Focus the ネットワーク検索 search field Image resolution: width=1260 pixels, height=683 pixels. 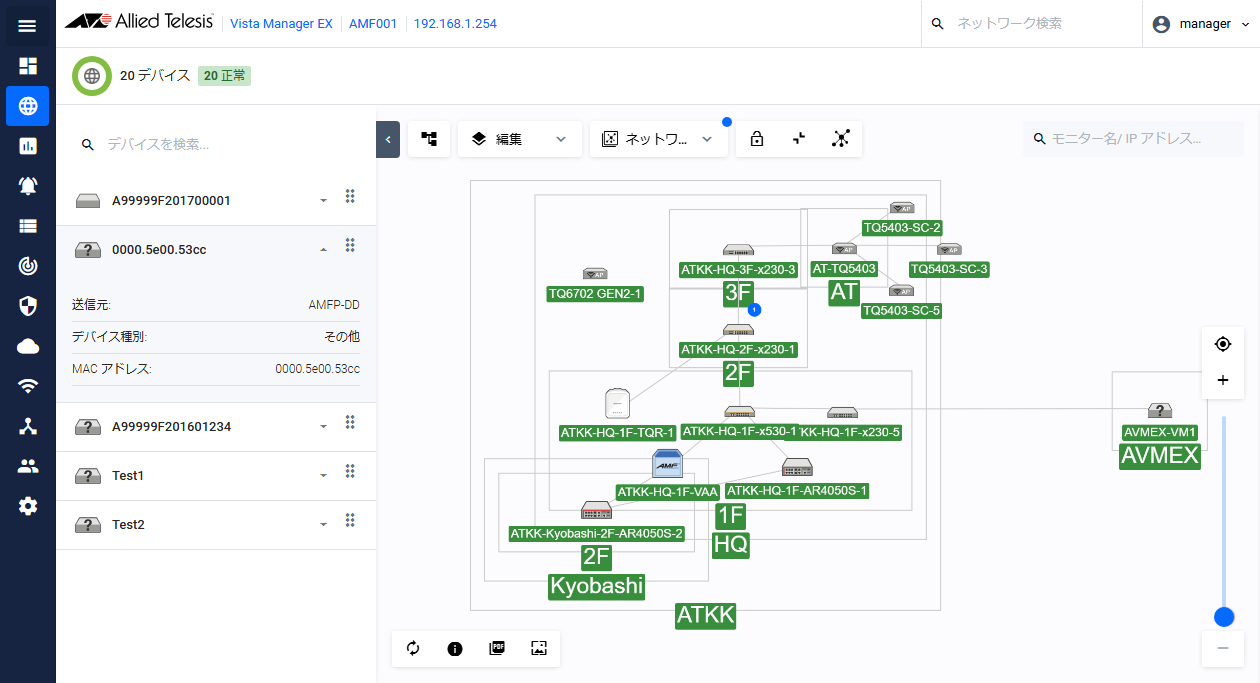tap(1032, 24)
